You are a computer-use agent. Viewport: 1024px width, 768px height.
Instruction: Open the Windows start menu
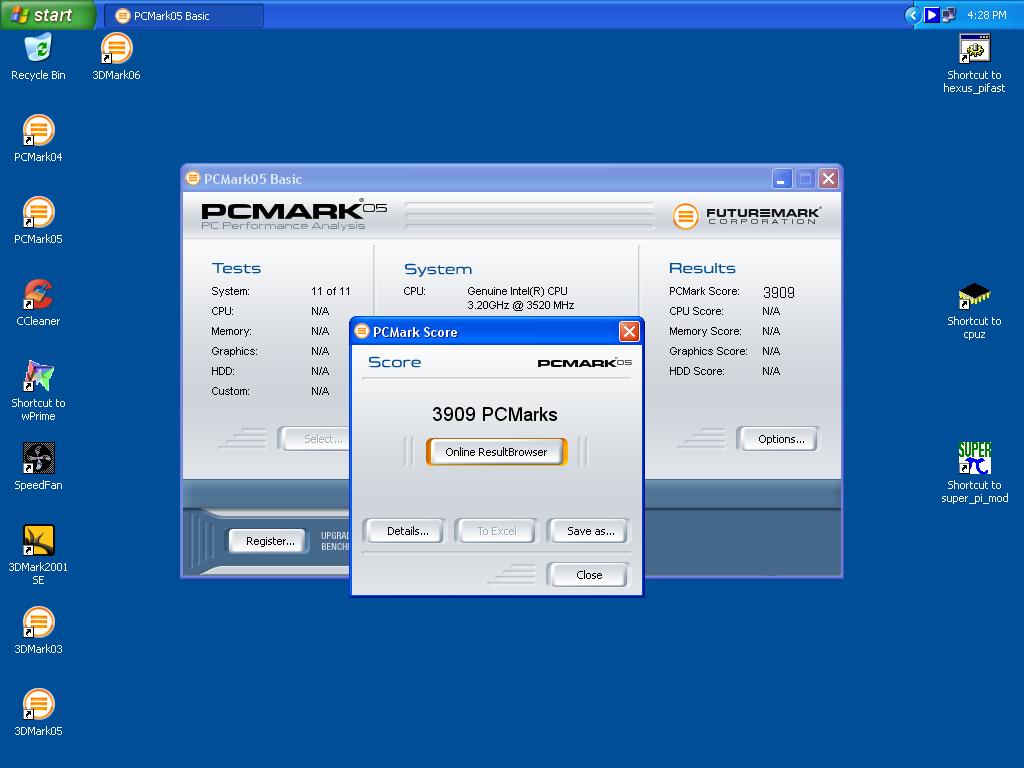[x=47, y=15]
